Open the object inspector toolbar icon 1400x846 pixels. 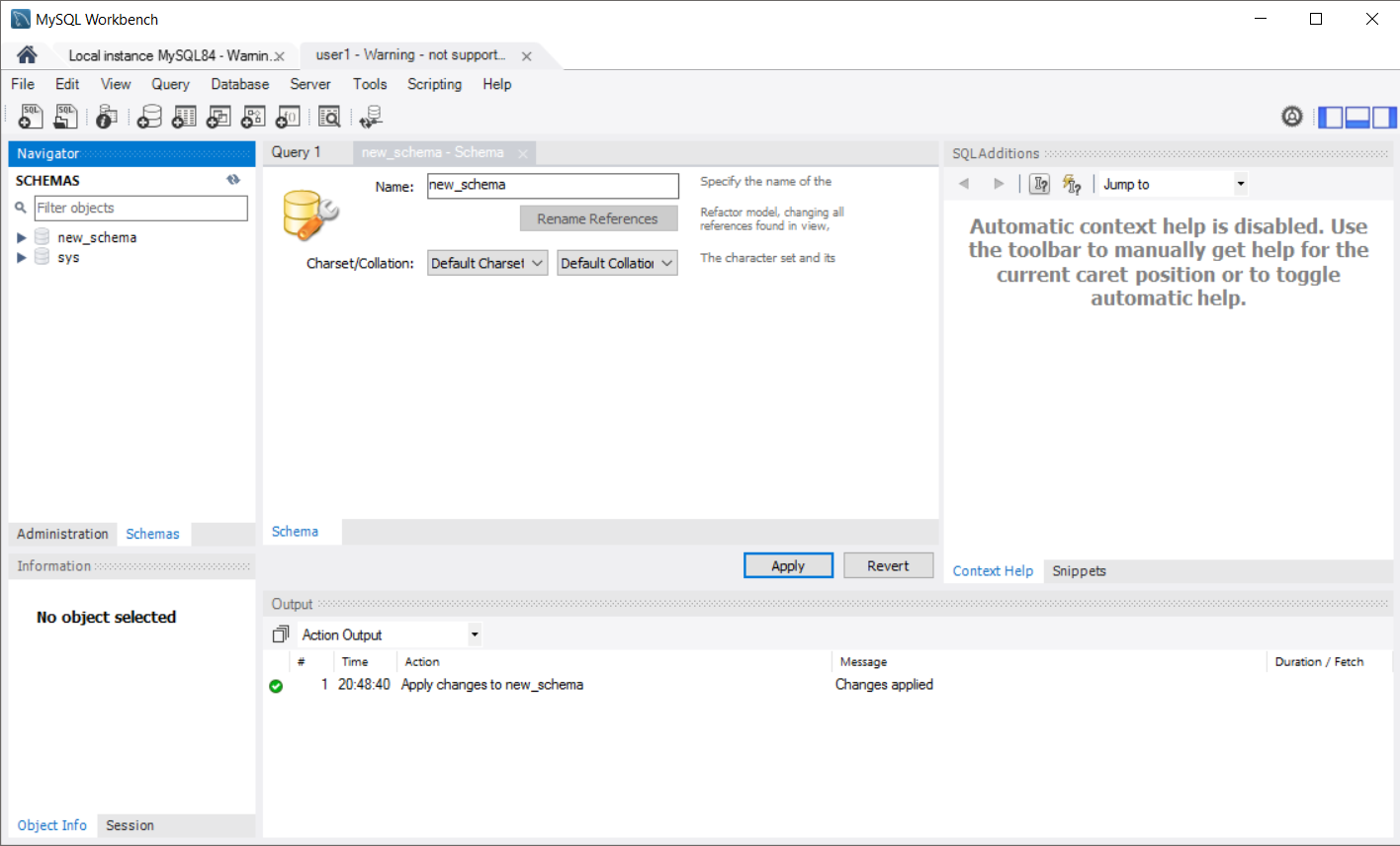107,117
